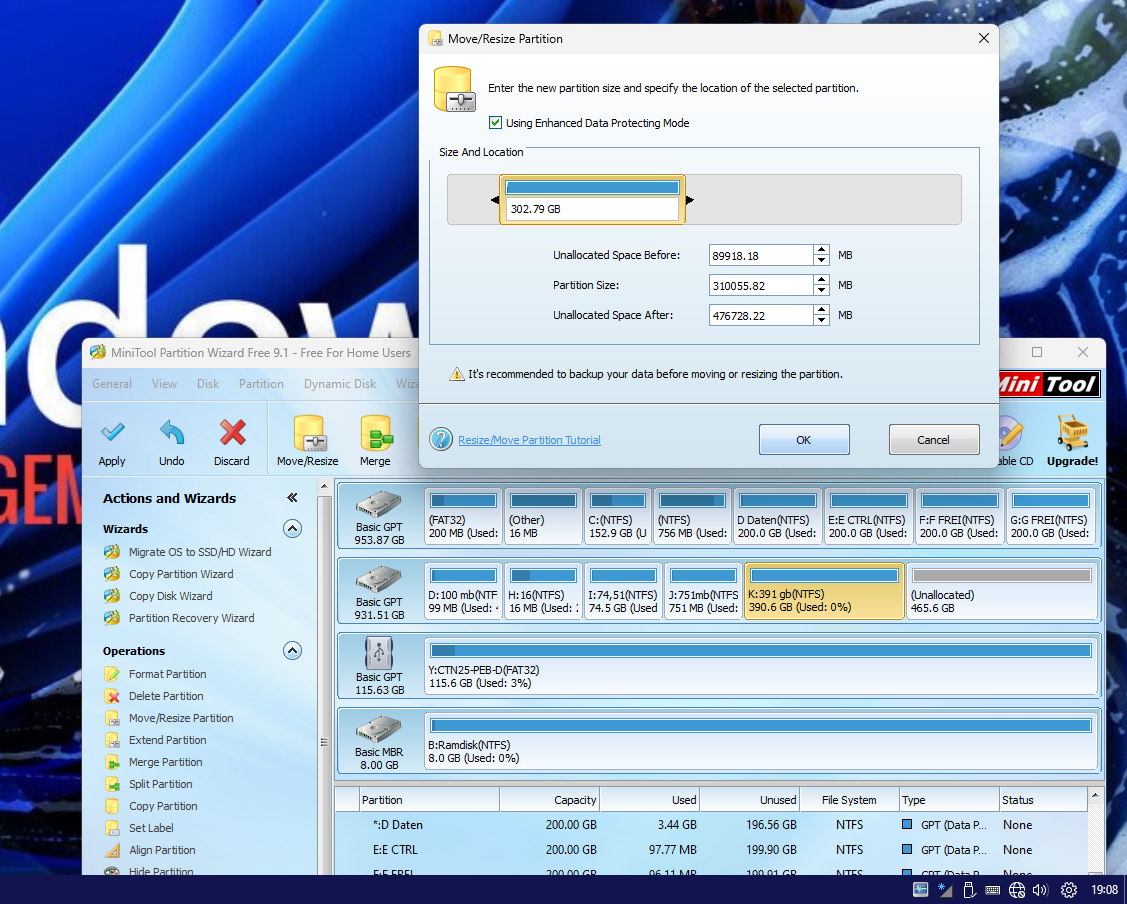Image resolution: width=1127 pixels, height=904 pixels.
Task: Open the View menu
Action: (x=164, y=384)
